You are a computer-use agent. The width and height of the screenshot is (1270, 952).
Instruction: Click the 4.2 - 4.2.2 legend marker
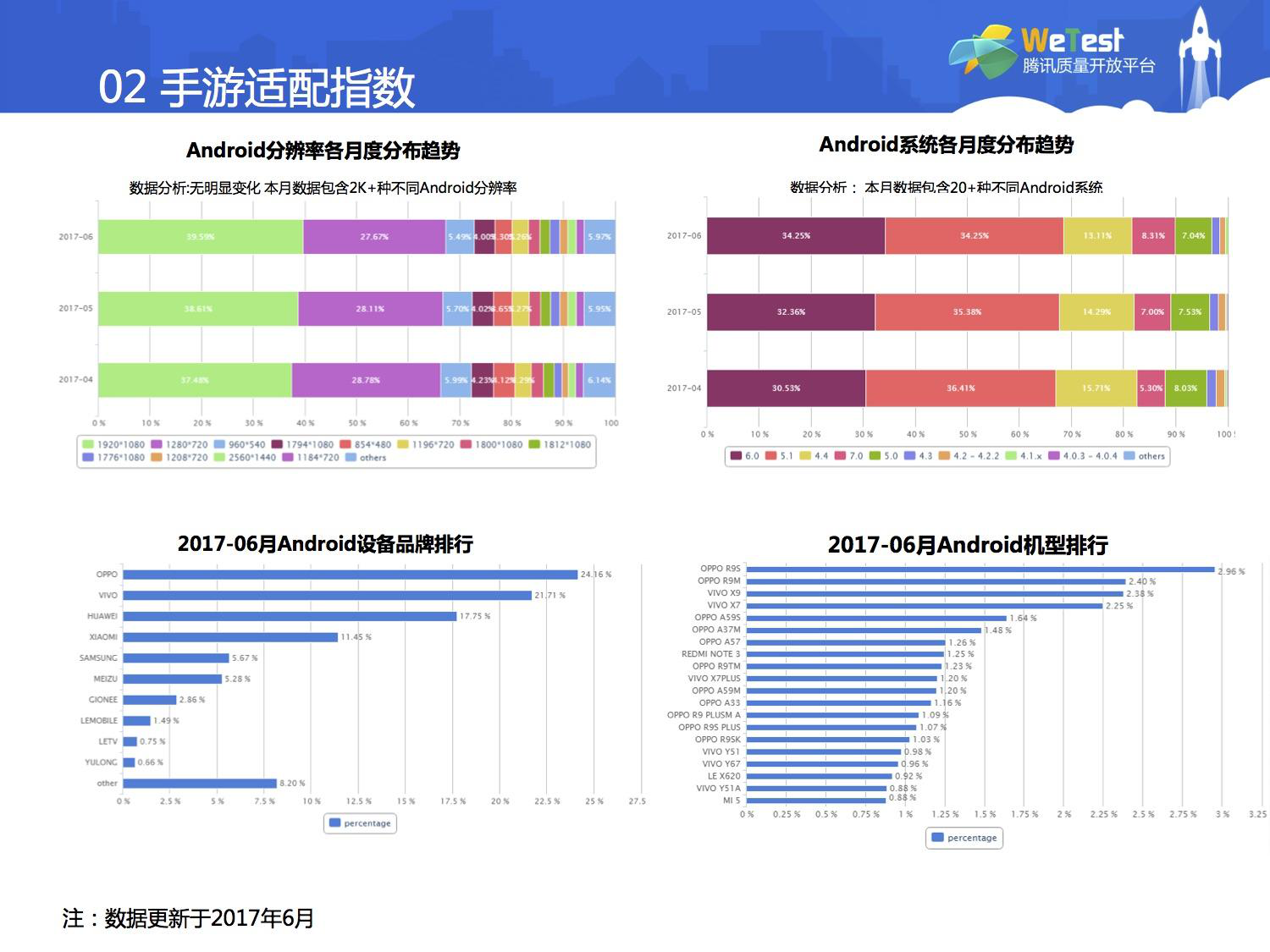pos(944,456)
